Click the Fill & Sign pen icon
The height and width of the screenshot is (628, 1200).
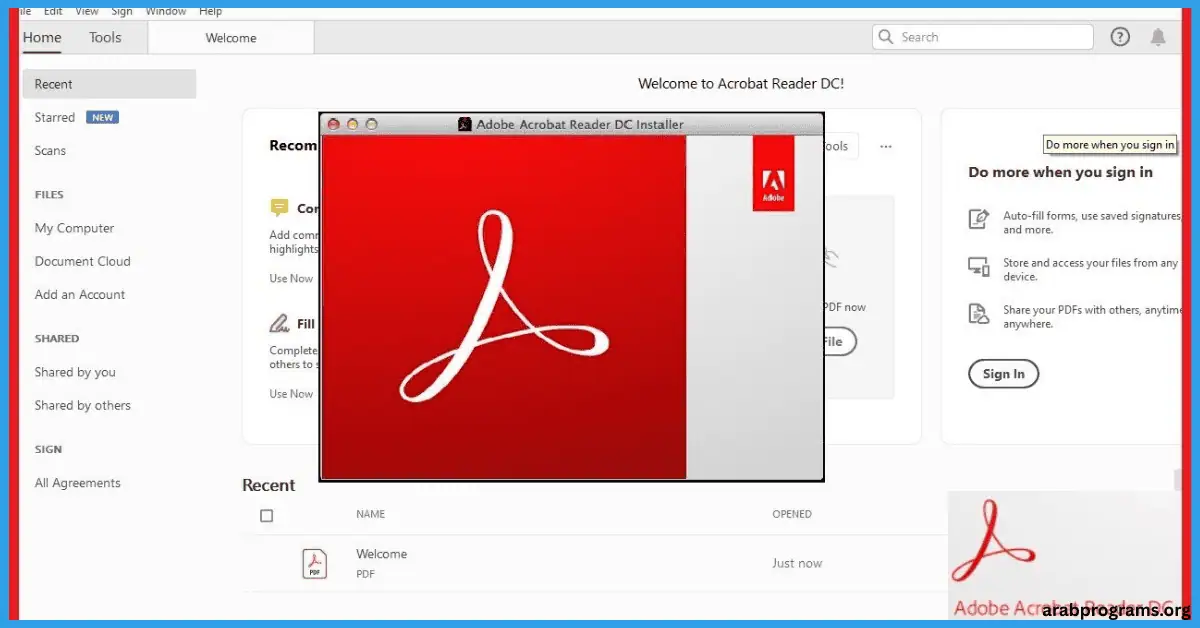pos(279,323)
